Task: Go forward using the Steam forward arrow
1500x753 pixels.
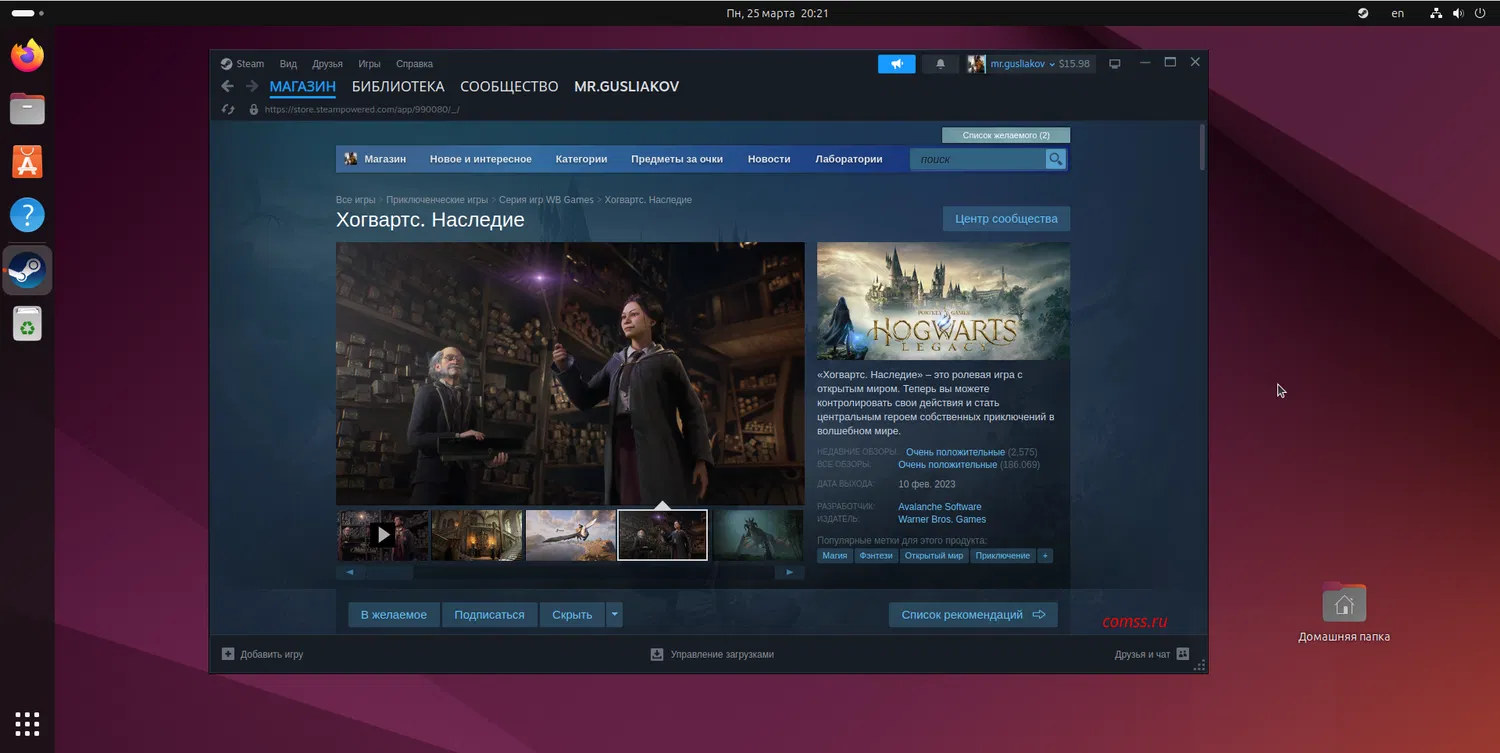Action: [x=252, y=87]
